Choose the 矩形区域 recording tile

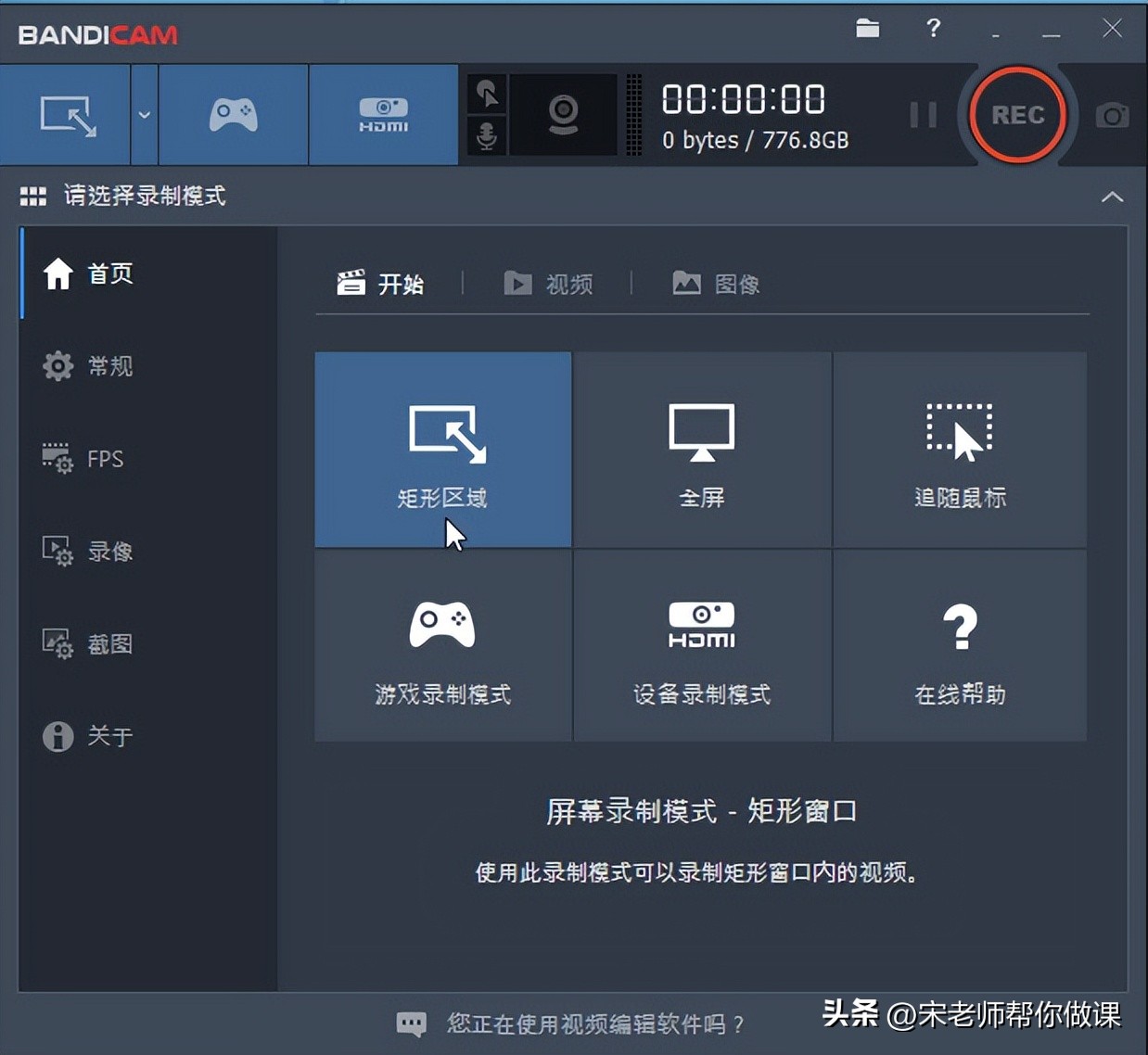click(x=443, y=449)
